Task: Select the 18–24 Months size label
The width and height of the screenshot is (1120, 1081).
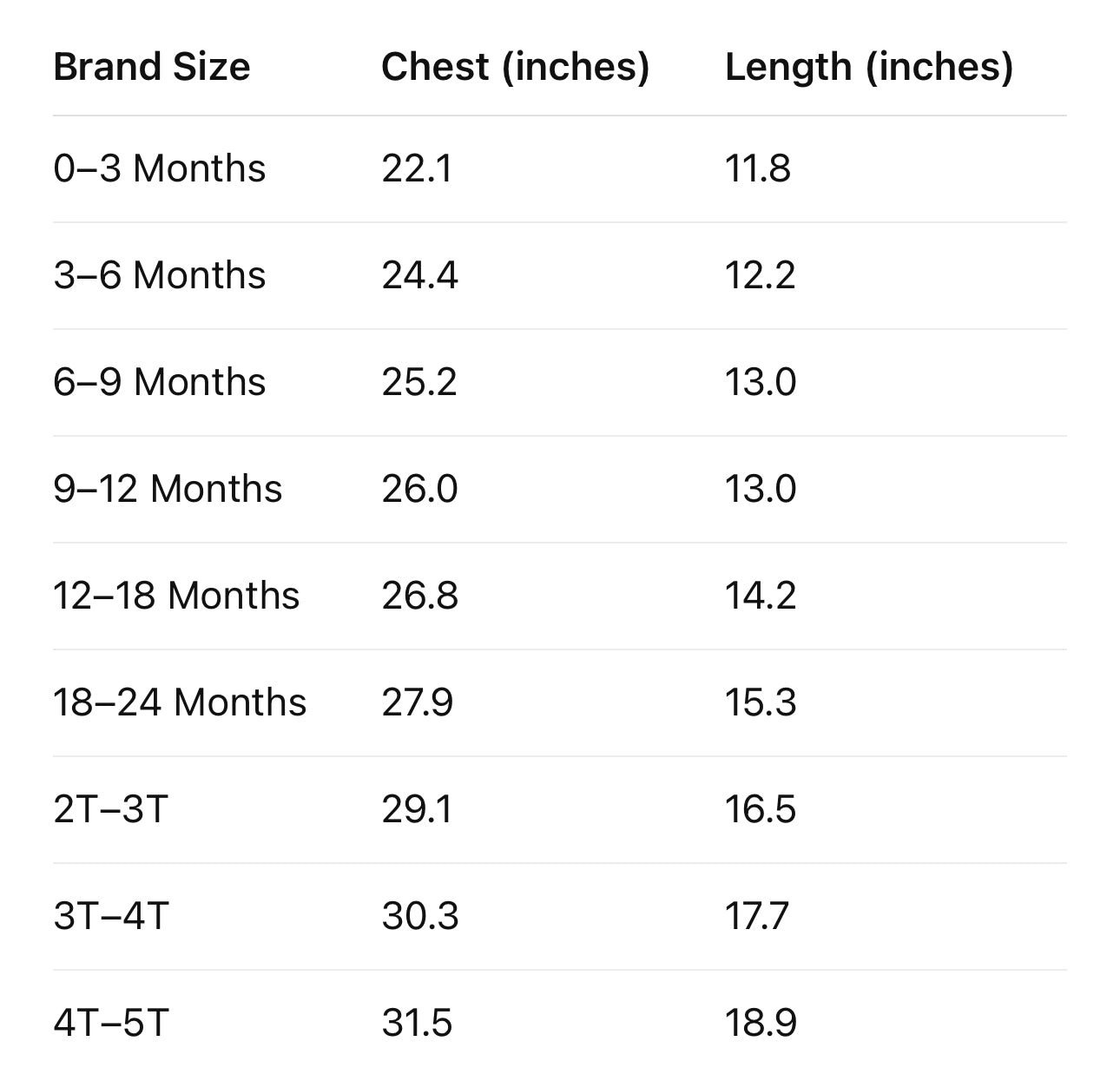Action: tap(180, 702)
